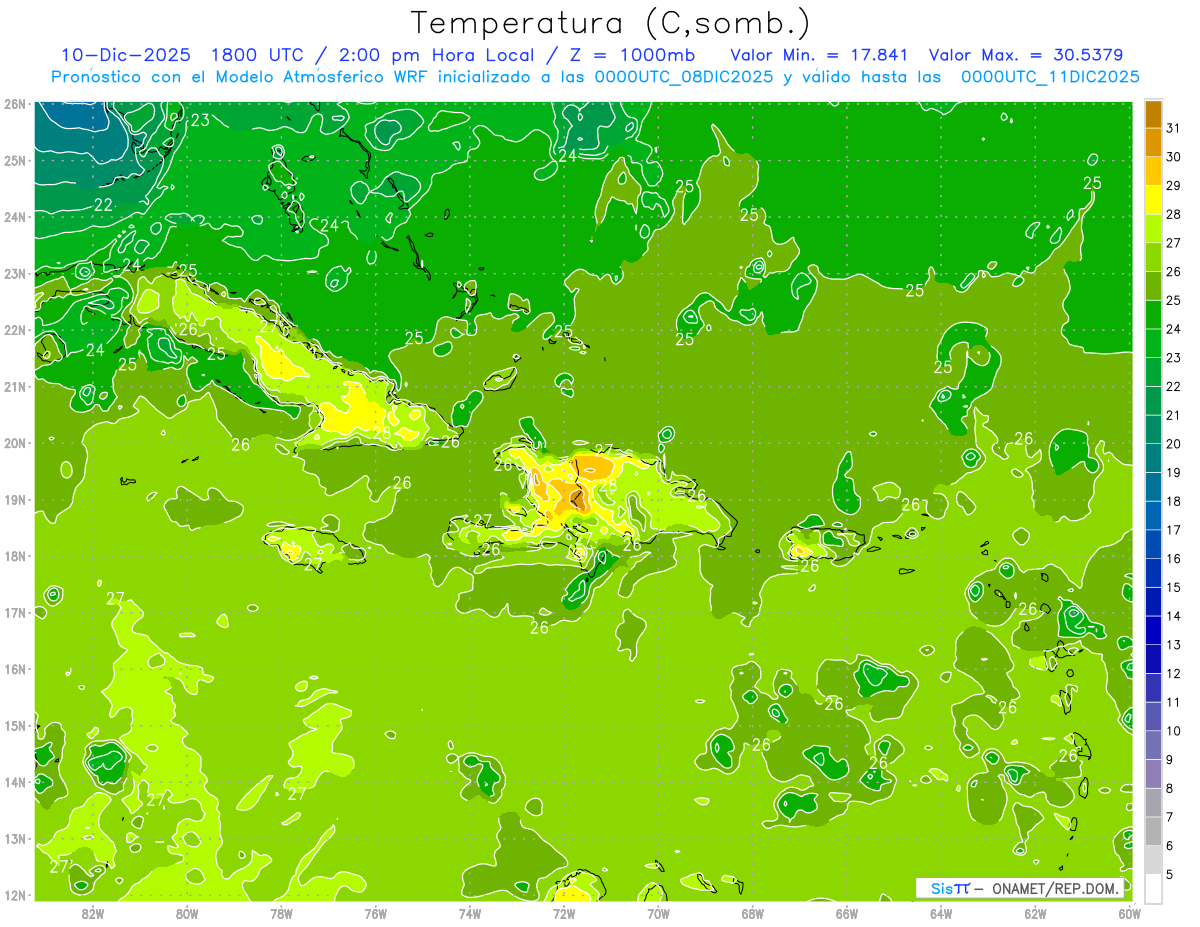Select the 25N latitude axis label
The width and height of the screenshot is (1200, 927).
pos(14,160)
